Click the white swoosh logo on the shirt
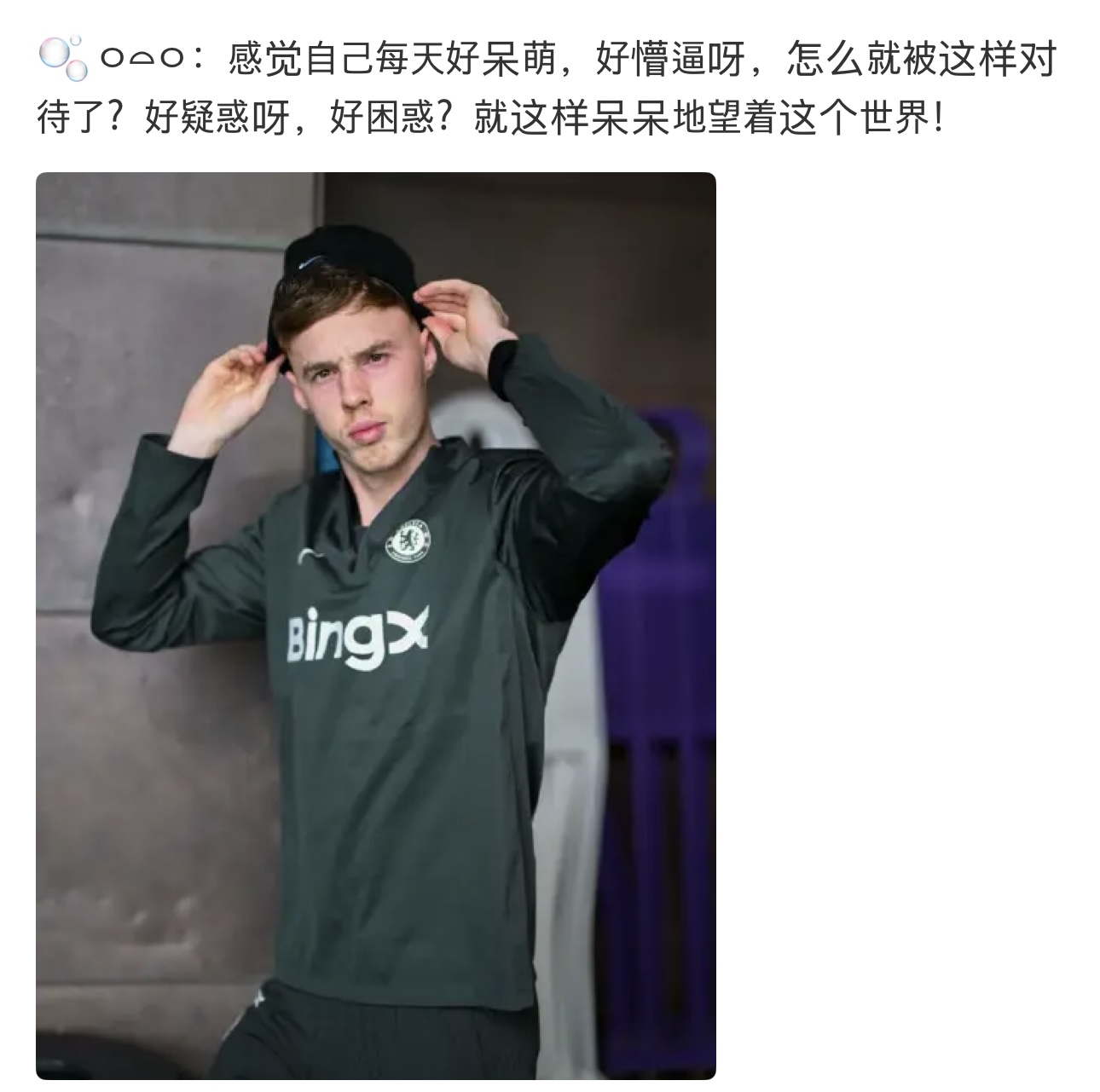This screenshot has height=1092, width=1100. coord(309,555)
